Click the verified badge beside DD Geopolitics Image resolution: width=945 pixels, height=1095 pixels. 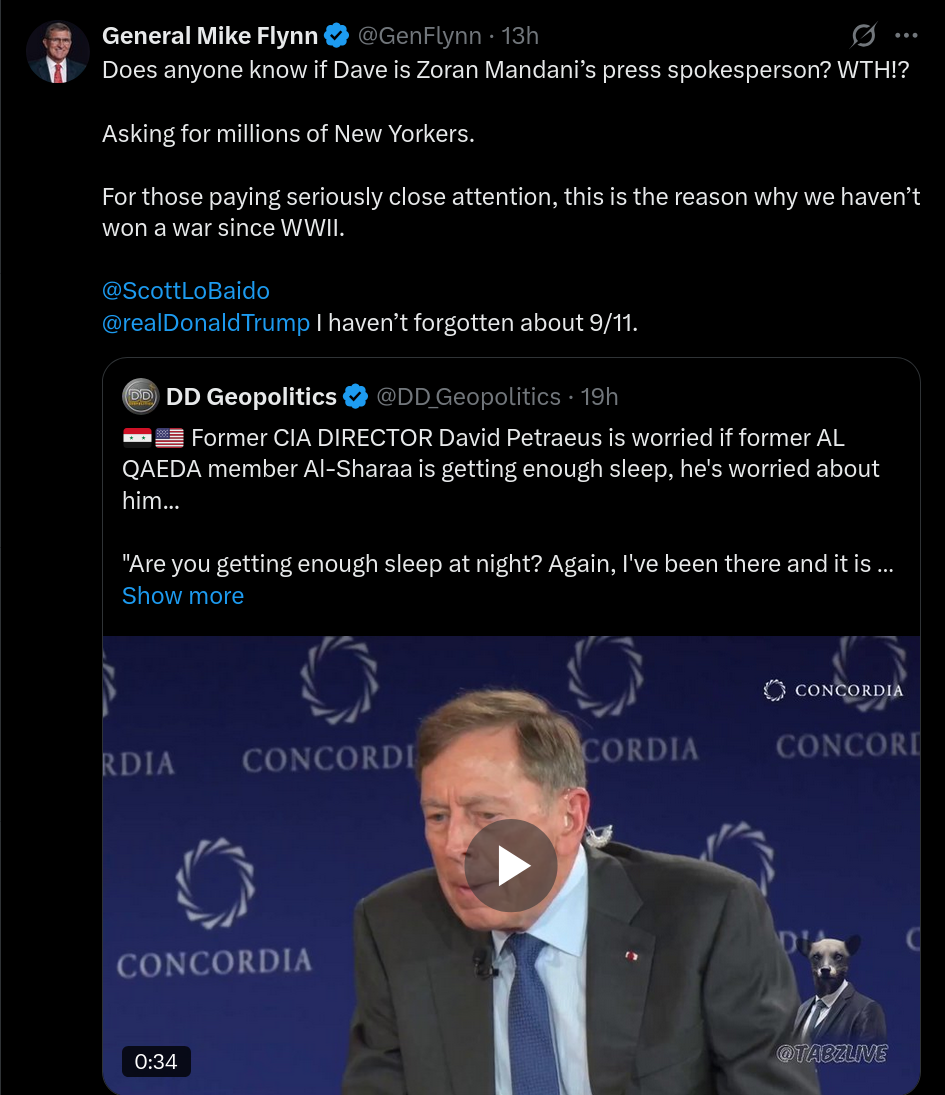point(356,397)
